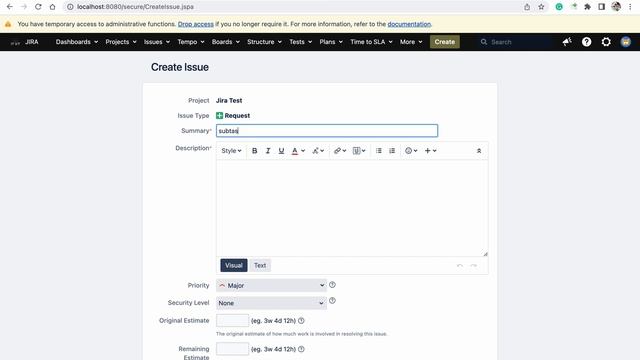Open the Time to SLA menu
This screenshot has height=360, width=640.
[371, 42]
